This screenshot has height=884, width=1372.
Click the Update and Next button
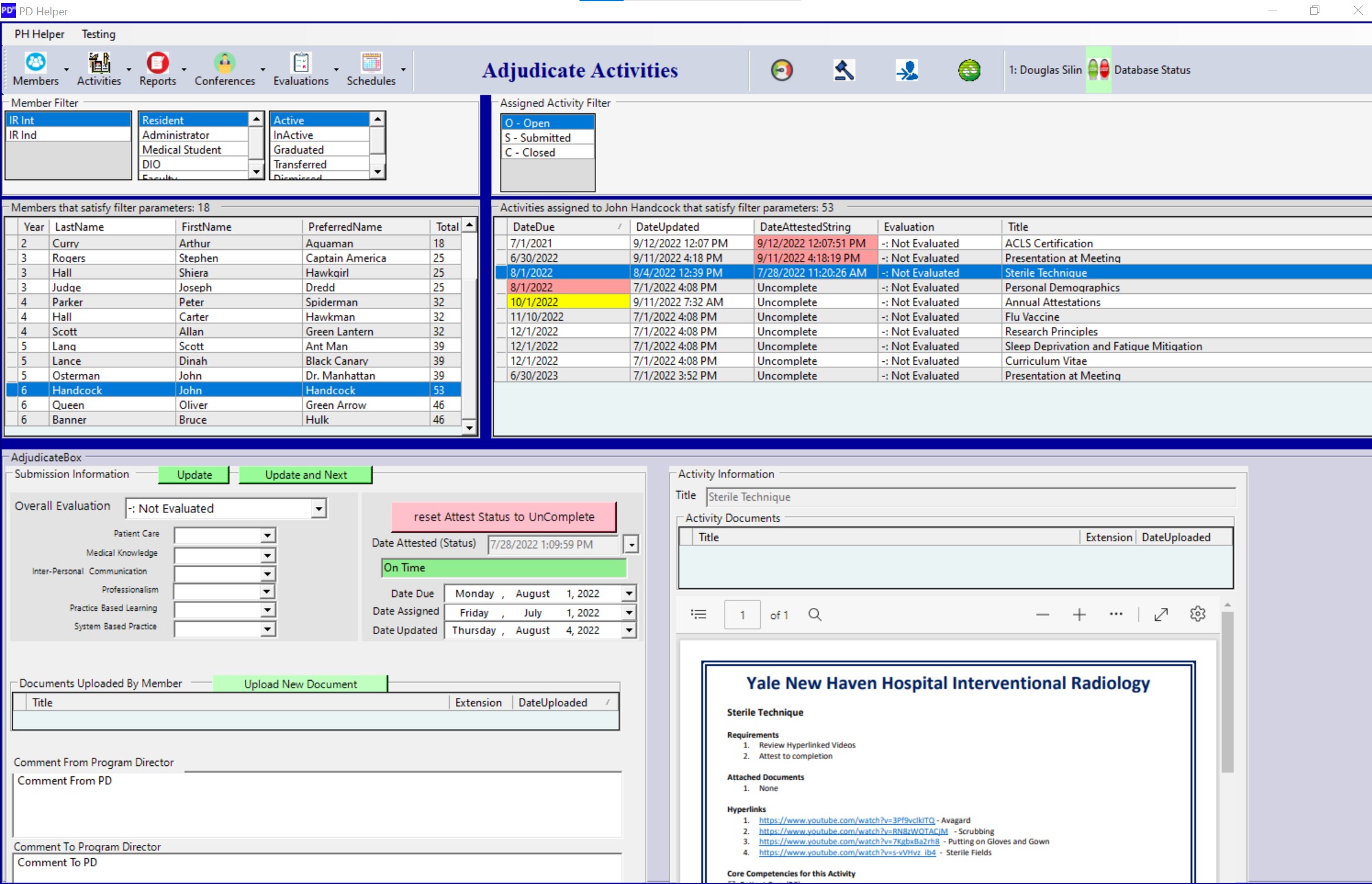coord(305,474)
